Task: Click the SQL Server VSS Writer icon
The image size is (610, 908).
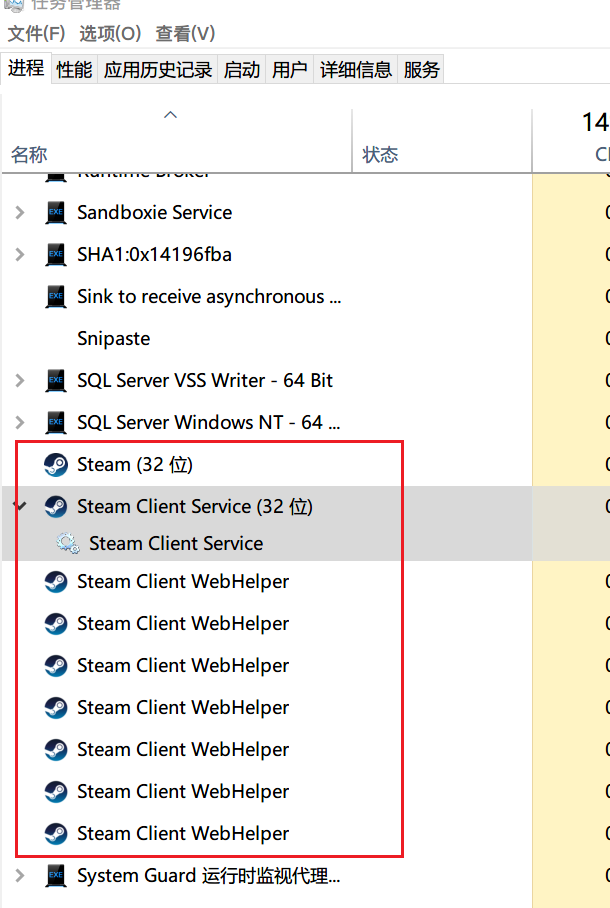Action: (x=56, y=380)
